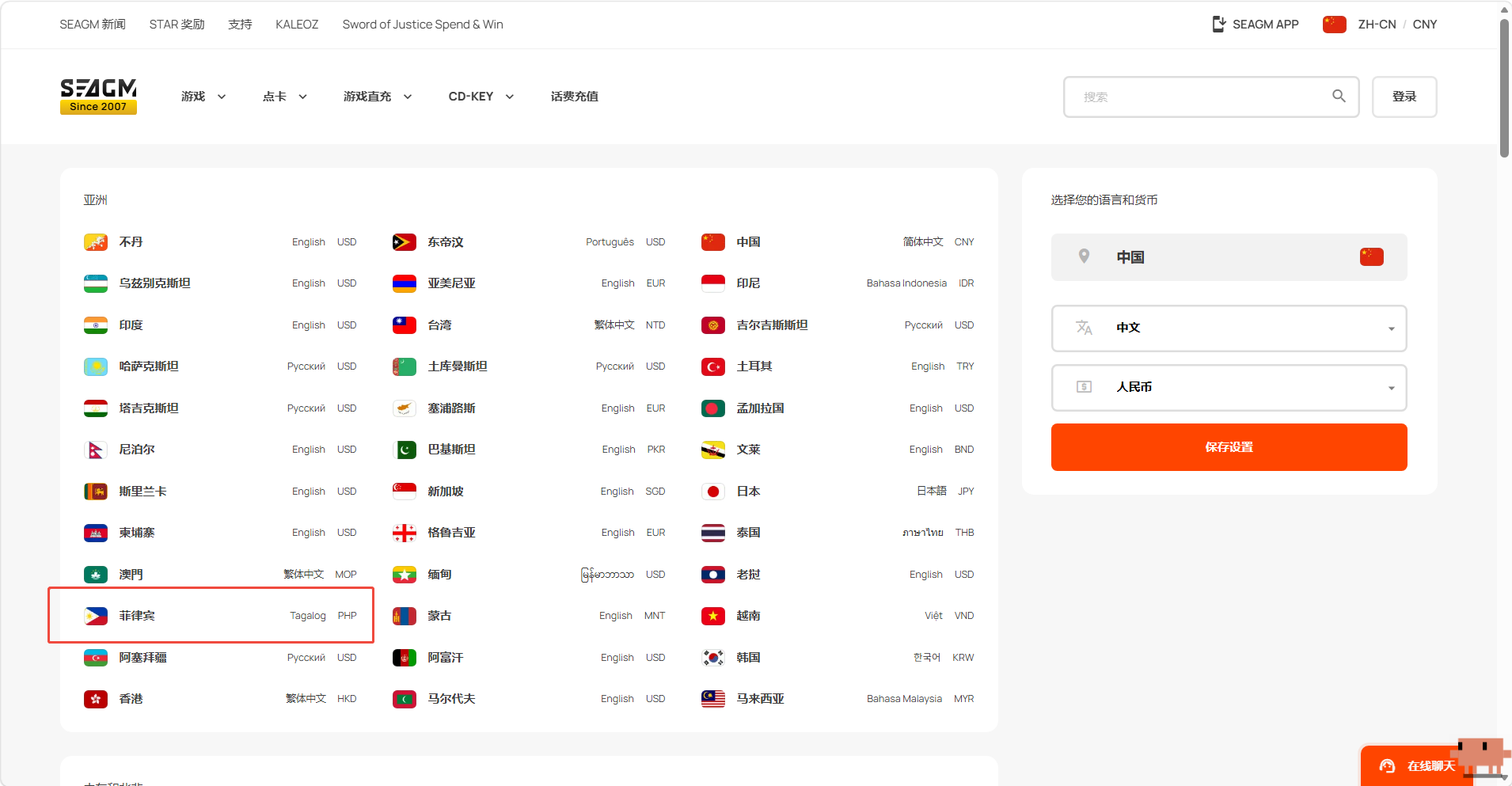Select the Kazakhstan flag (哈萨克斯坦)
This screenshot has width=1512, height=786.
point(96,366)
